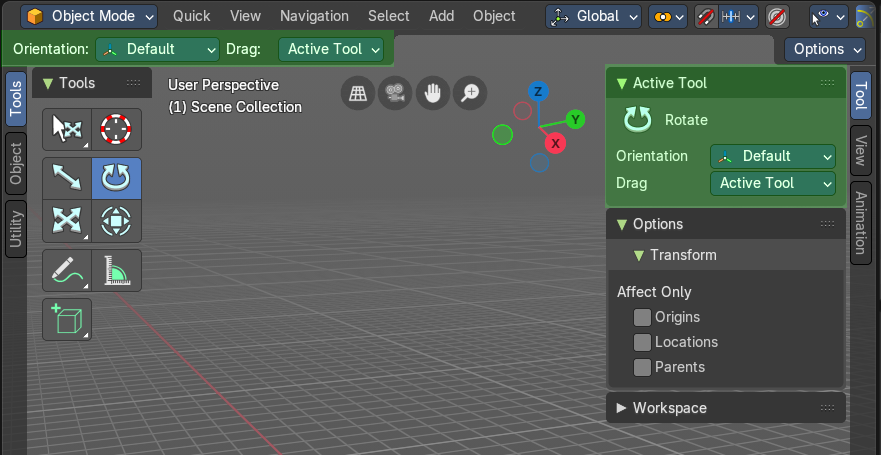Select the Add Cube tool
The width and height of the screenshot is (881, 455).
(67, 320)
